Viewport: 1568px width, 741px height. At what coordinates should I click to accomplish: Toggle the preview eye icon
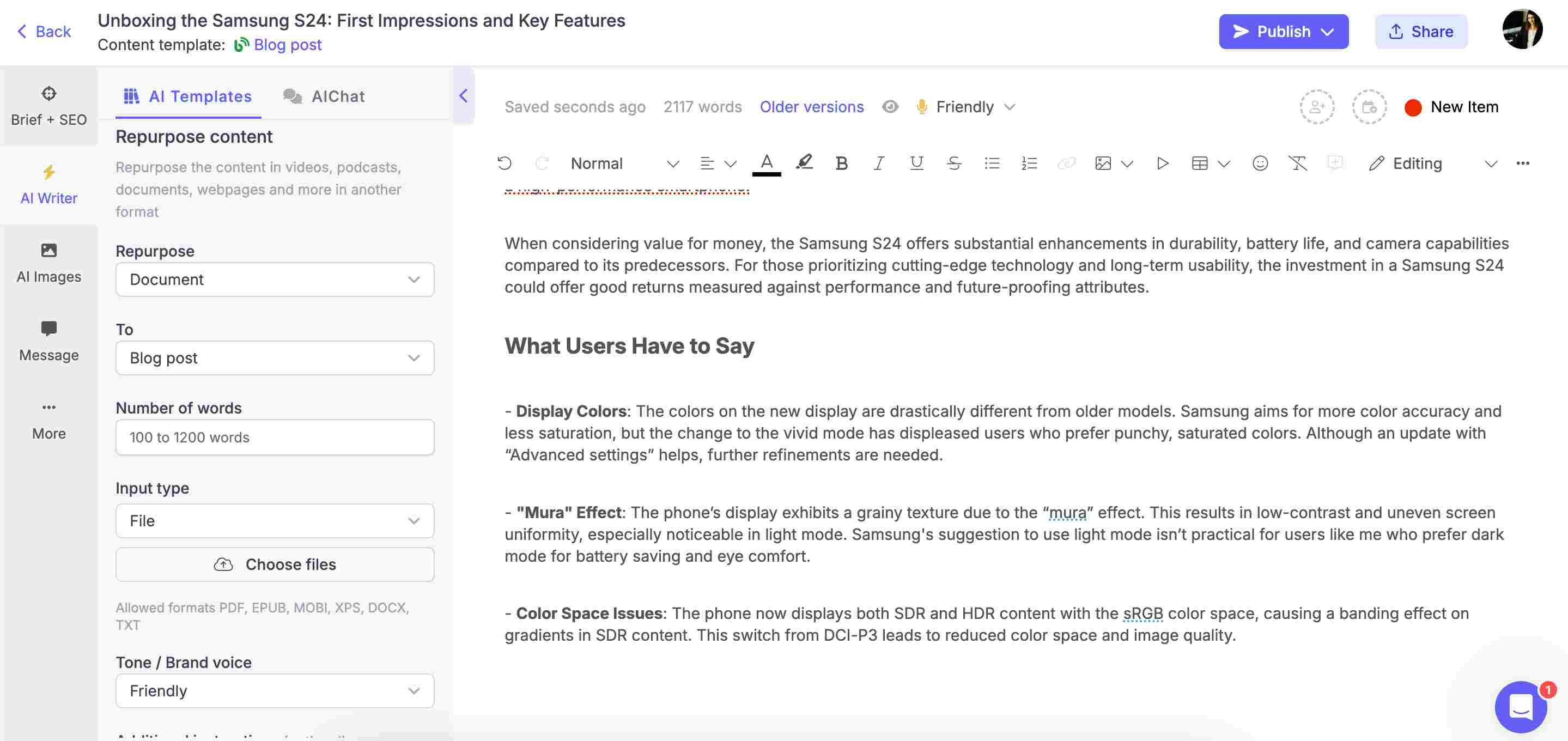click(x=890, y=107)
